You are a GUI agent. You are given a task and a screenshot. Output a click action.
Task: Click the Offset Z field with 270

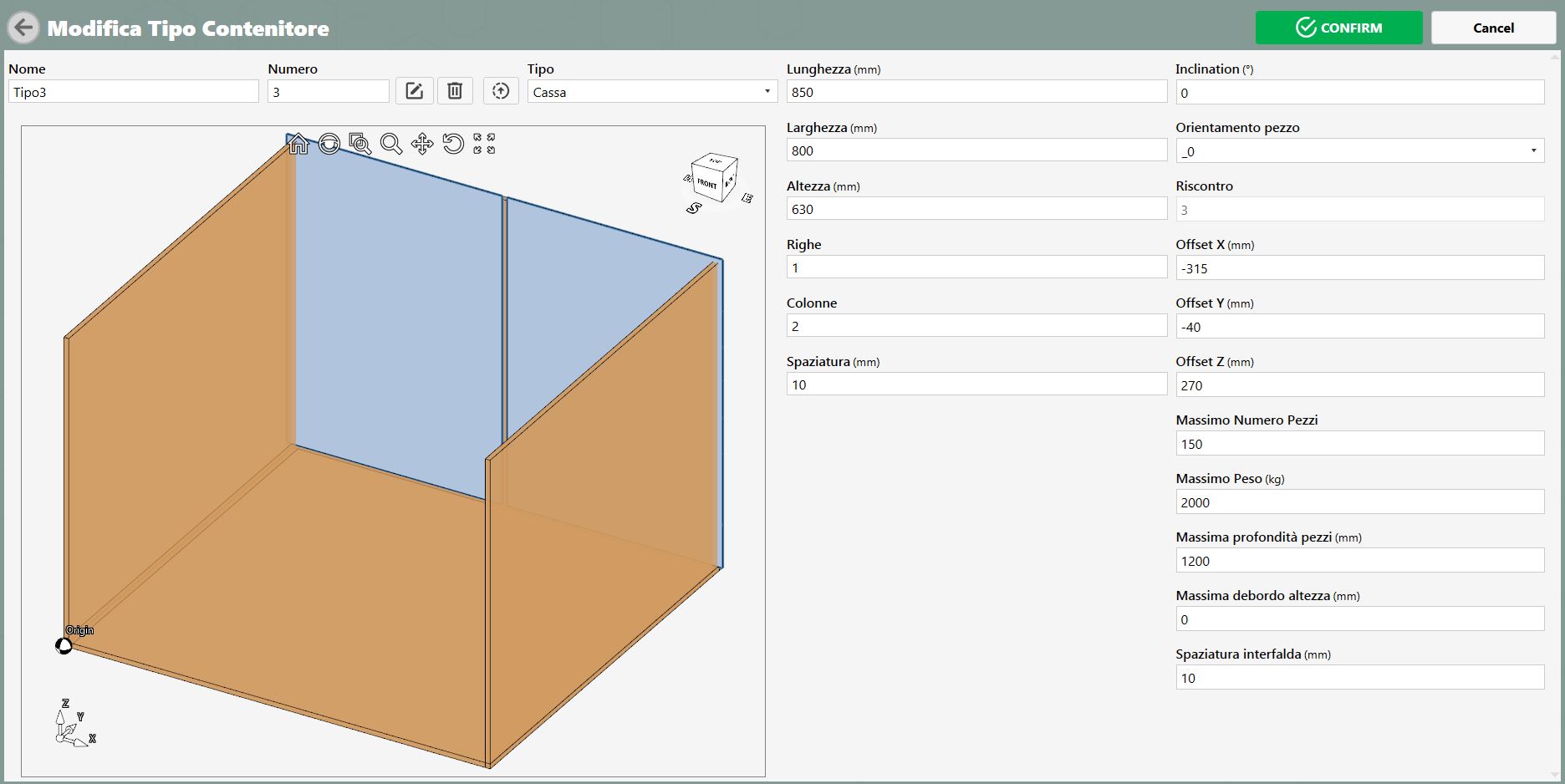pos(1359,385)
